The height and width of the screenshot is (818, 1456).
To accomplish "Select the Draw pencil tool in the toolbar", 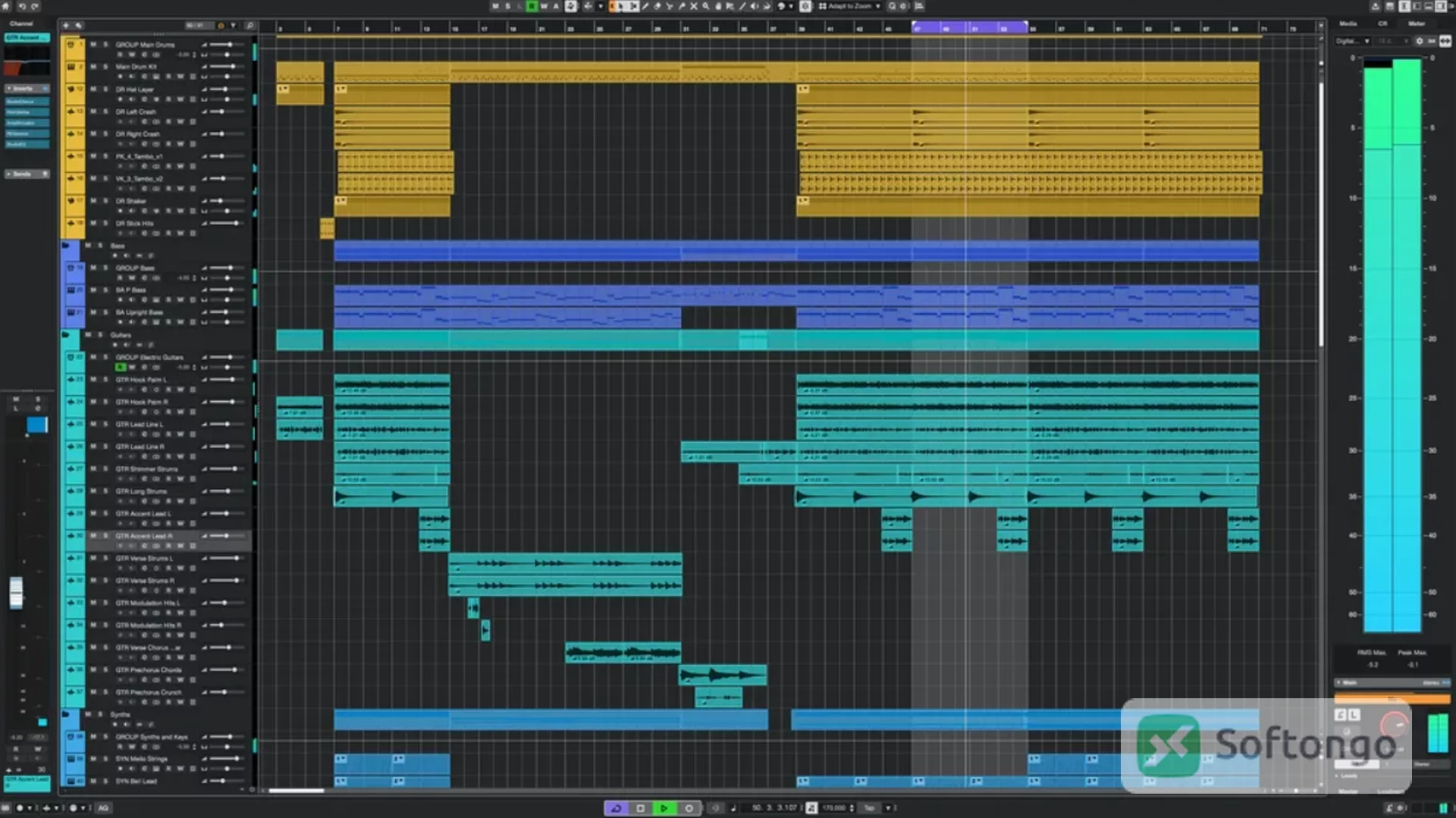I will (645, 6).
